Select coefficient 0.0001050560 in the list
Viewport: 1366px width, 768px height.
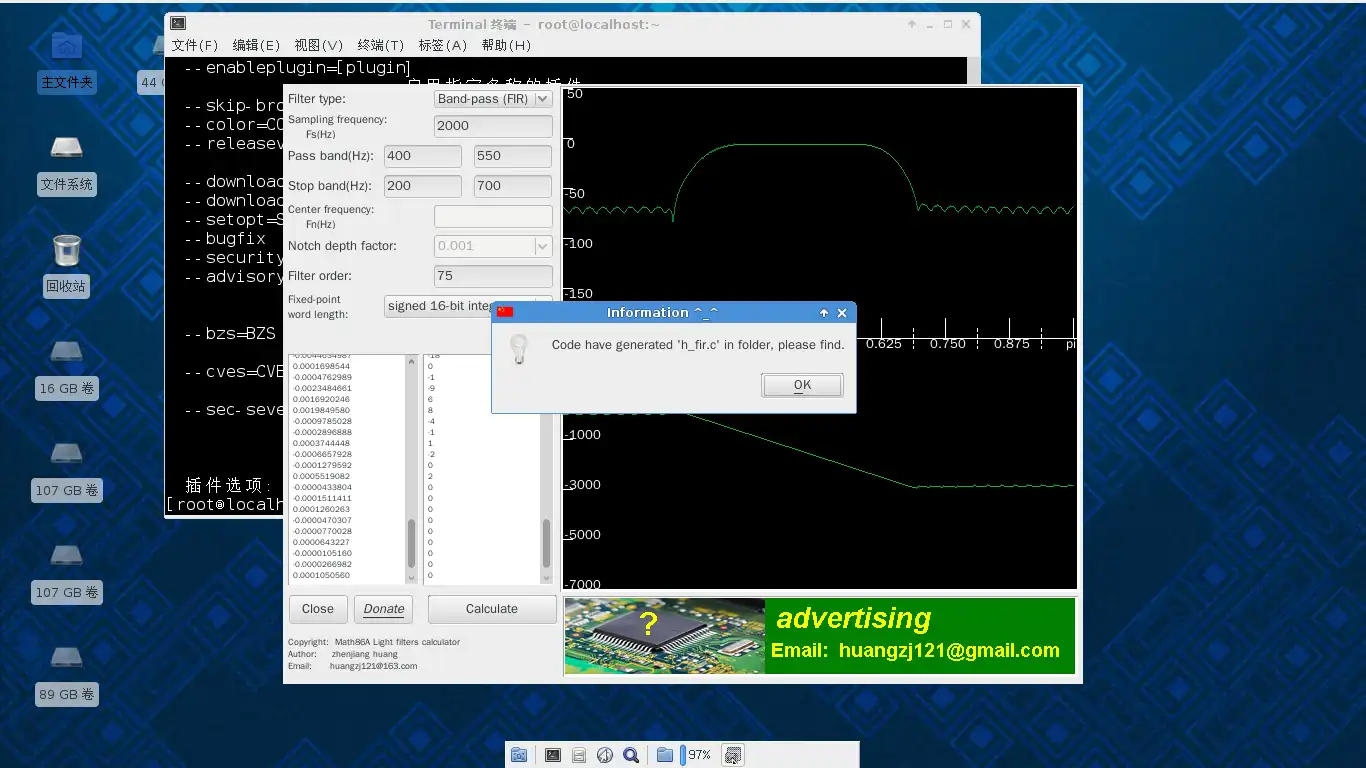[321, 575]
